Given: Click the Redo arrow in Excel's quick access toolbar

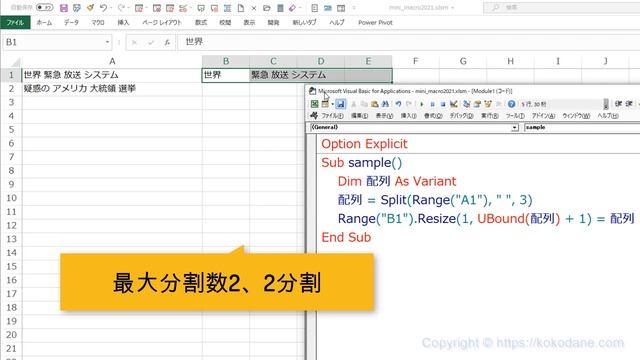Looking at the screenshot, I should tap(121, 8).
